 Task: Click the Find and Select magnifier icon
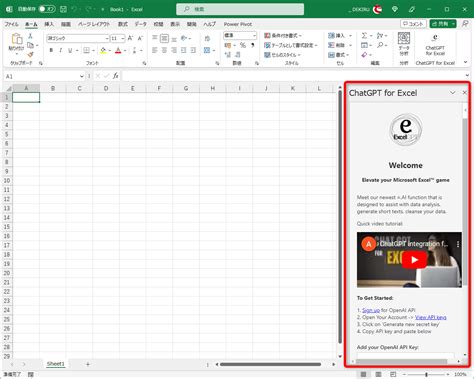(x=380, y=45)
